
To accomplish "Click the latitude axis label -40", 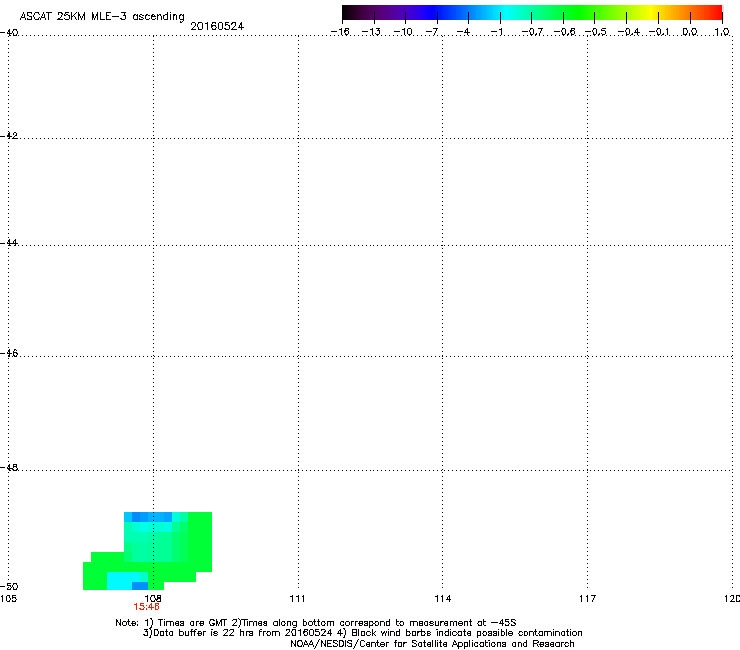I will click(9, 33).
